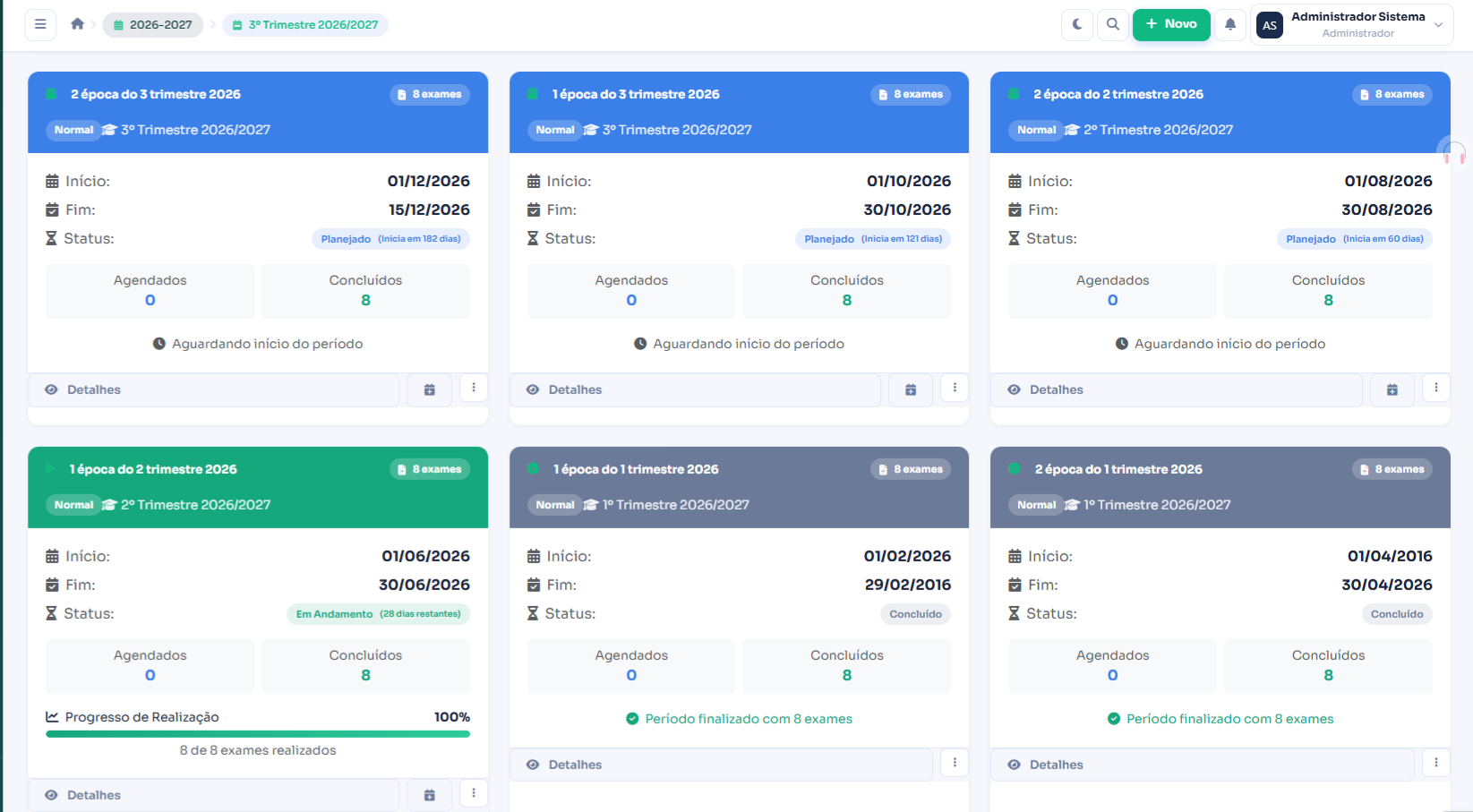This screenshot has width=1473, height=812.
Task: Click 1º Trimestre 2026/2027 label on 2 época card
Action: tap(1157, 505)
